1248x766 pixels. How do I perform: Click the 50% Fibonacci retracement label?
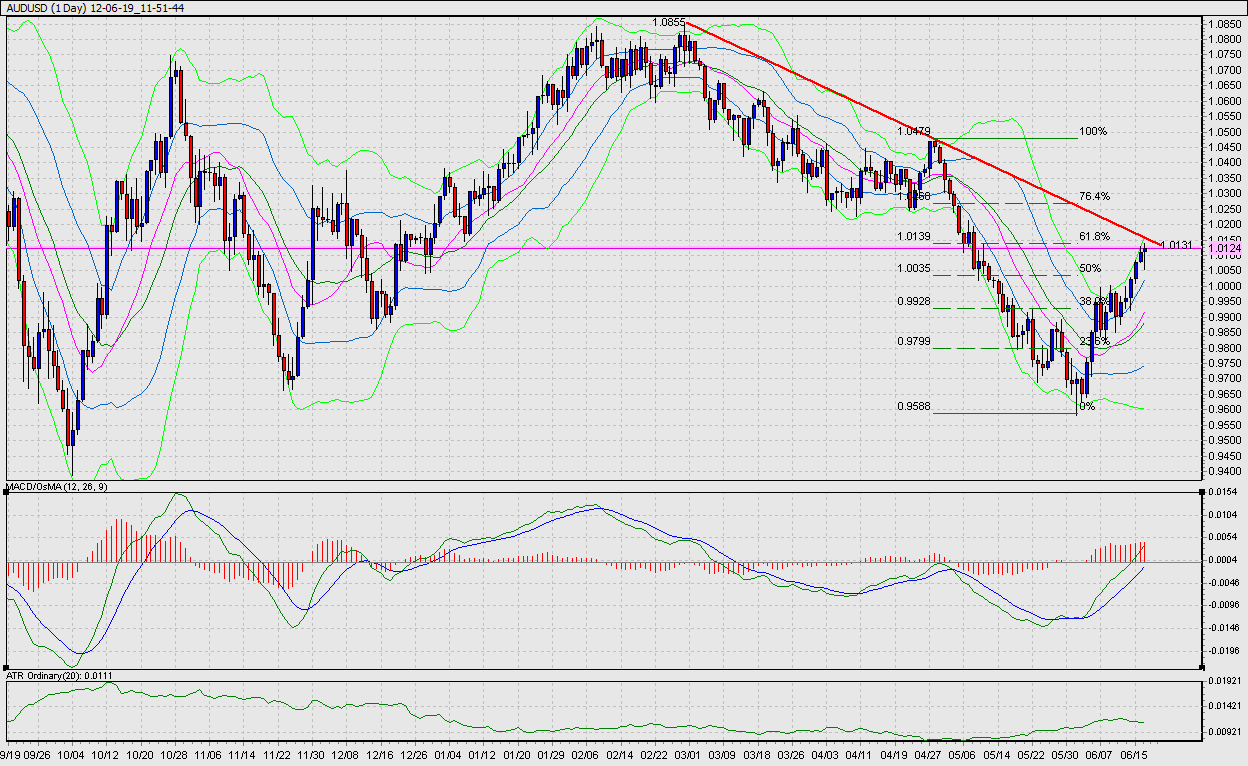point(1090,268)
